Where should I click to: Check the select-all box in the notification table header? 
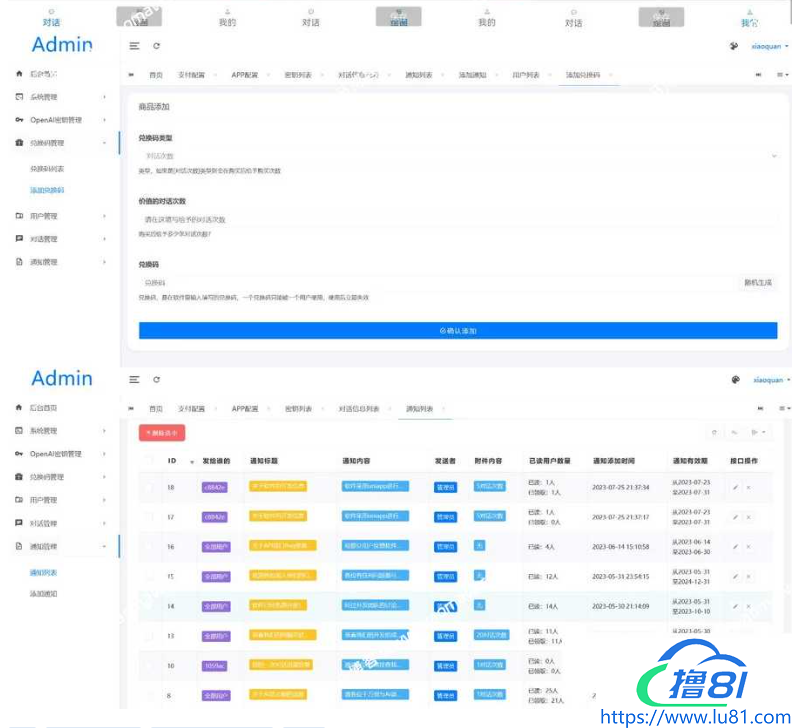click(x=149, y=461)
